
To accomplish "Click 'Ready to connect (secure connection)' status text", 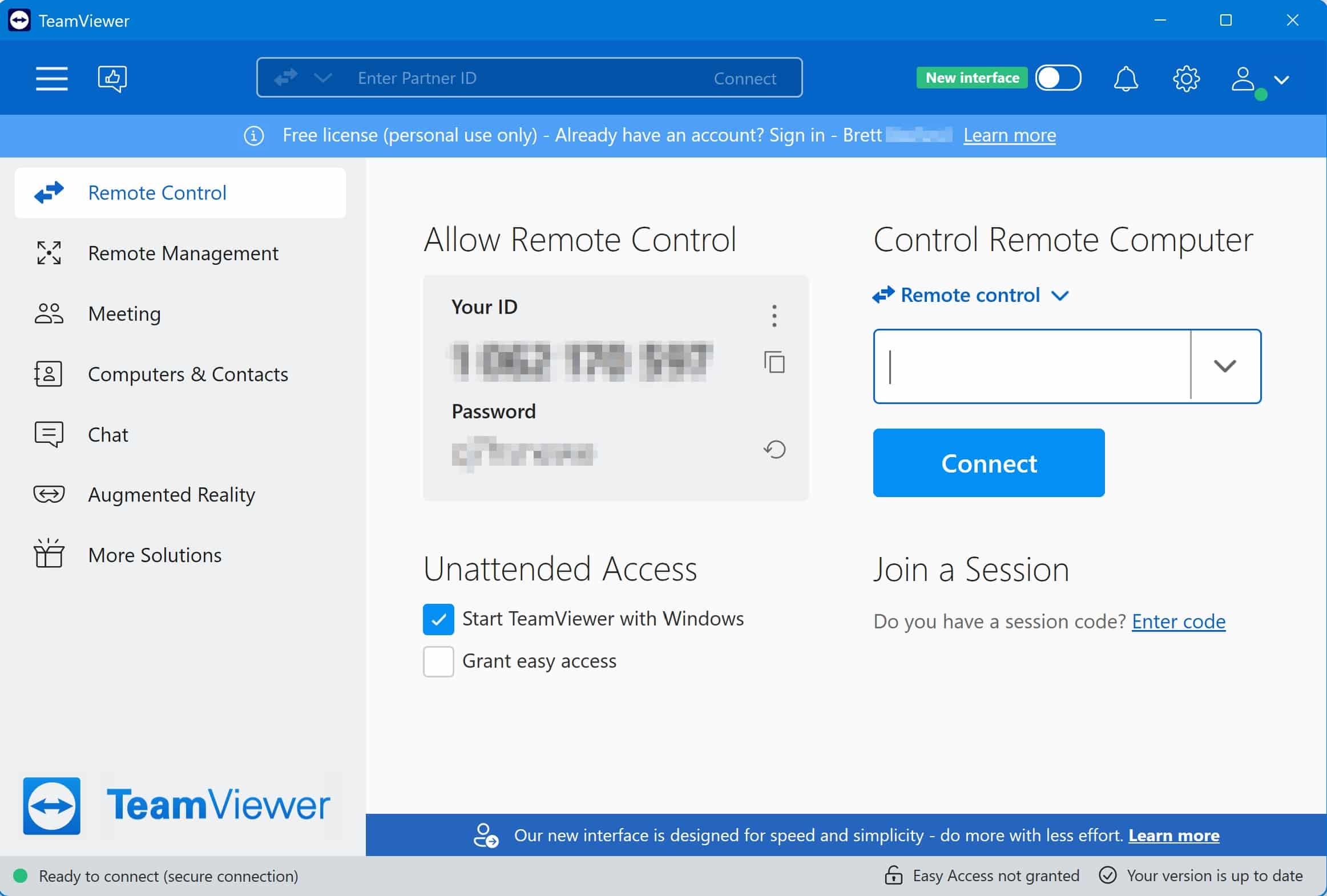I will 168,876.
